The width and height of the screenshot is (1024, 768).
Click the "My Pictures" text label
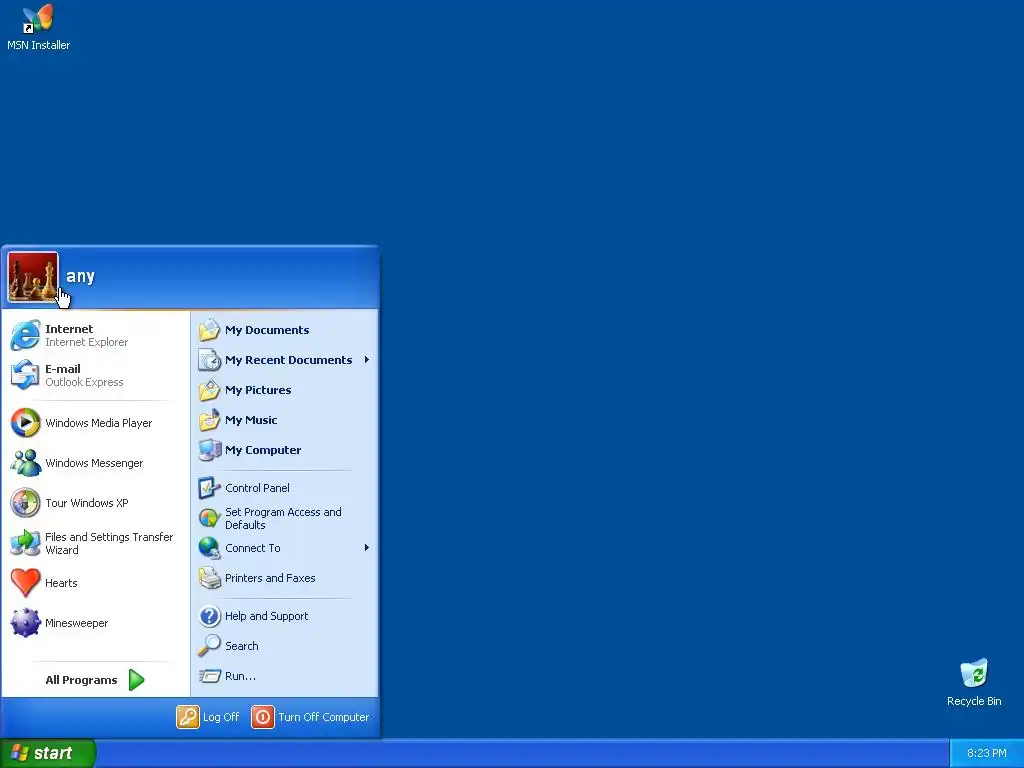coord(258,390)
